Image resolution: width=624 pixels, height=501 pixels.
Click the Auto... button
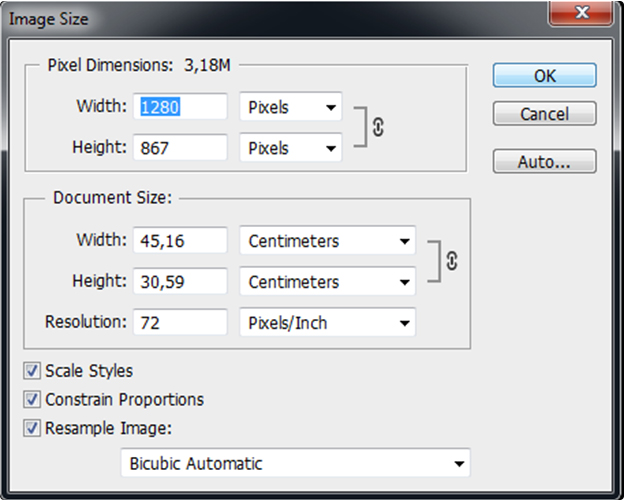(x=544, y=161)
